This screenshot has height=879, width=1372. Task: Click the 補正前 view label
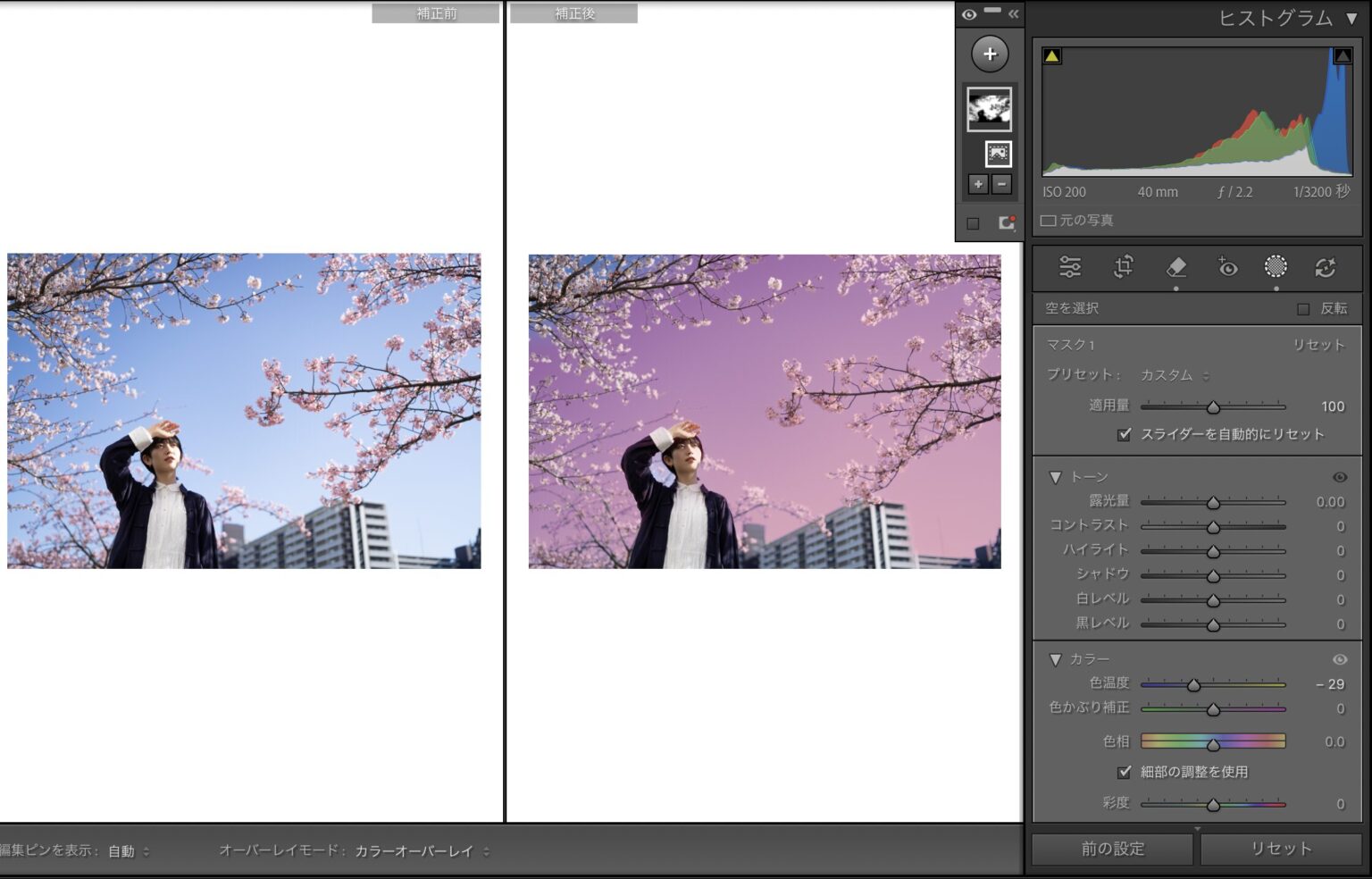click(x=436, y=13)
